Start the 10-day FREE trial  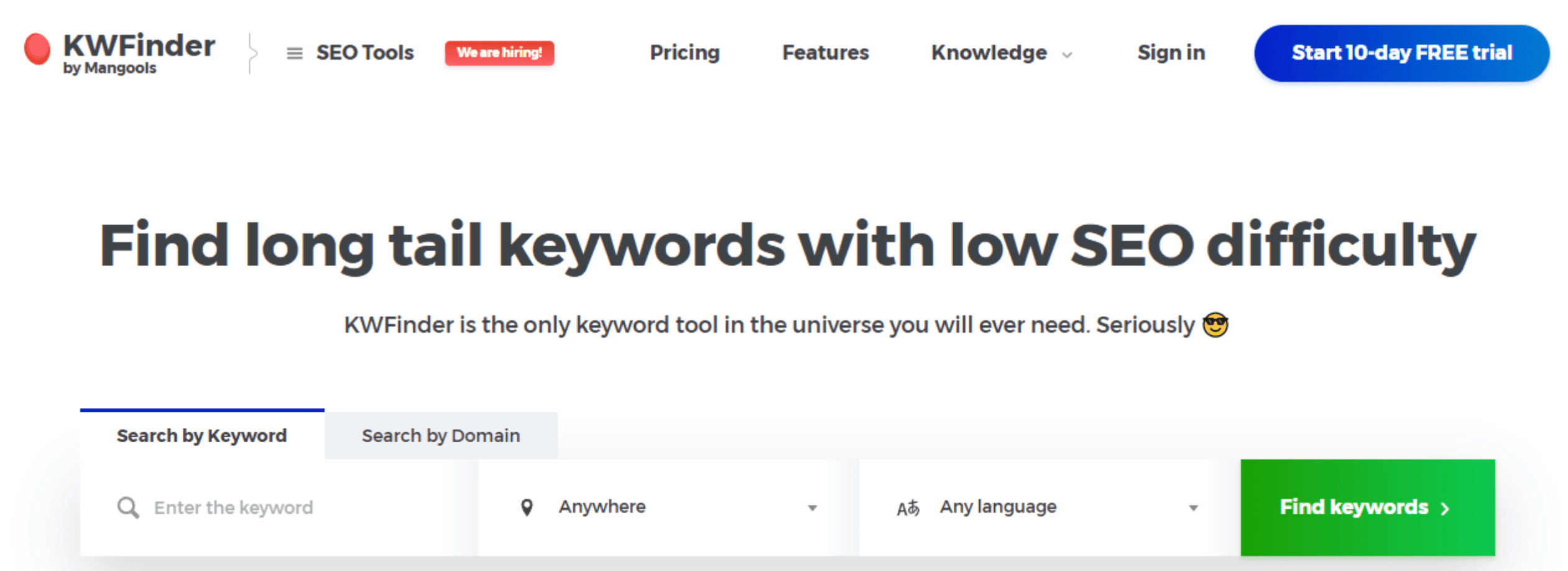coord(1401,53)
